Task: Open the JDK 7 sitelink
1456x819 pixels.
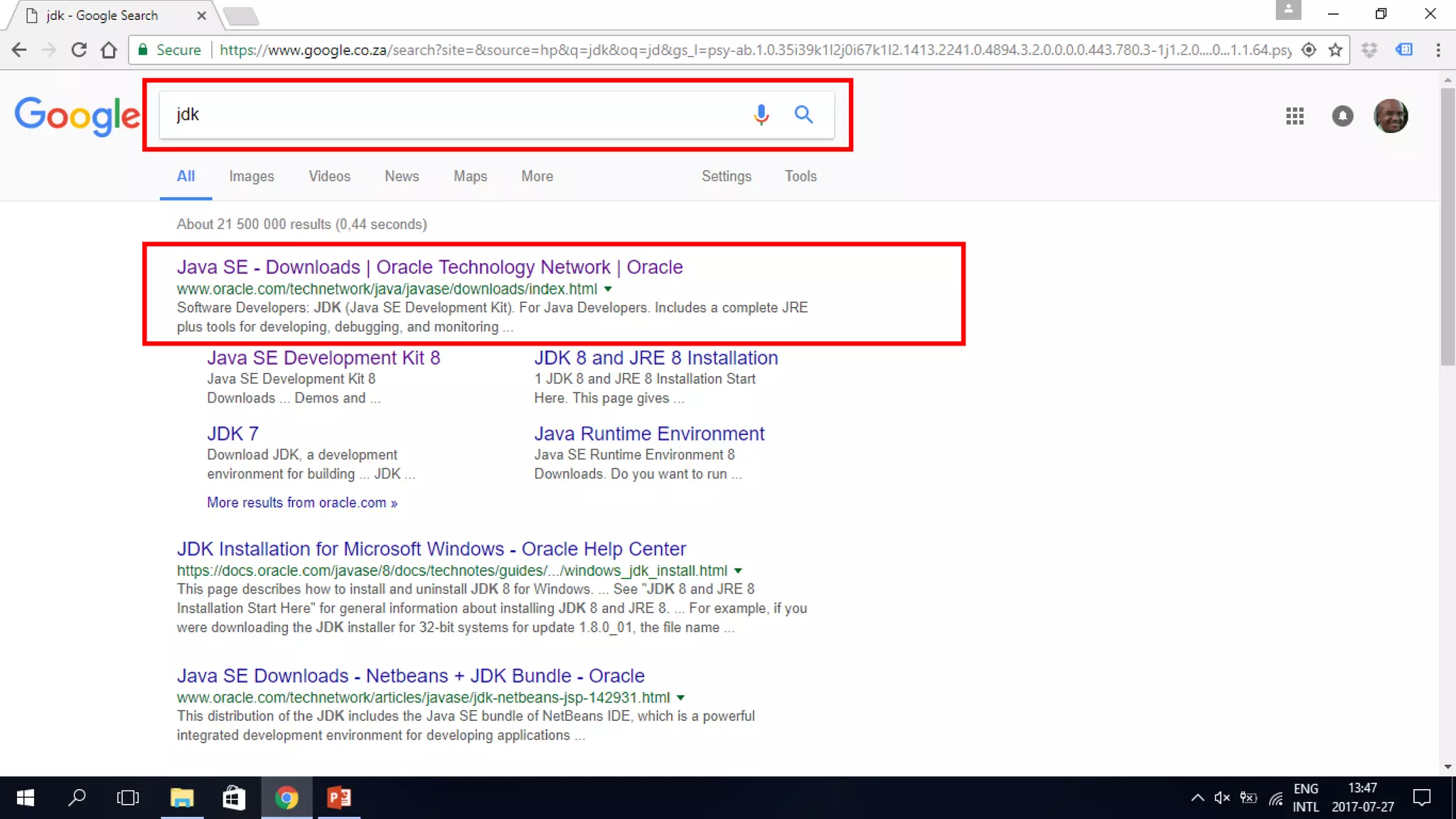Action: (232, 434)
